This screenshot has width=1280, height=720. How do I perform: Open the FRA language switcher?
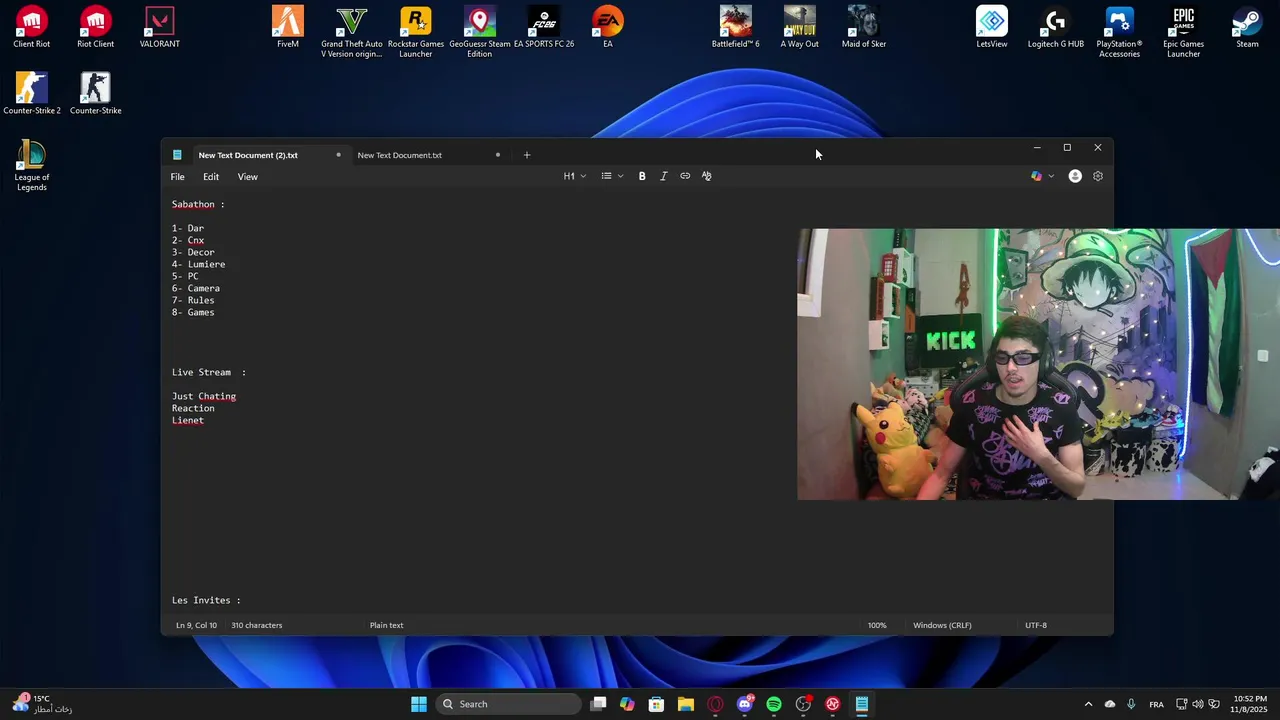click(1156, 704)
